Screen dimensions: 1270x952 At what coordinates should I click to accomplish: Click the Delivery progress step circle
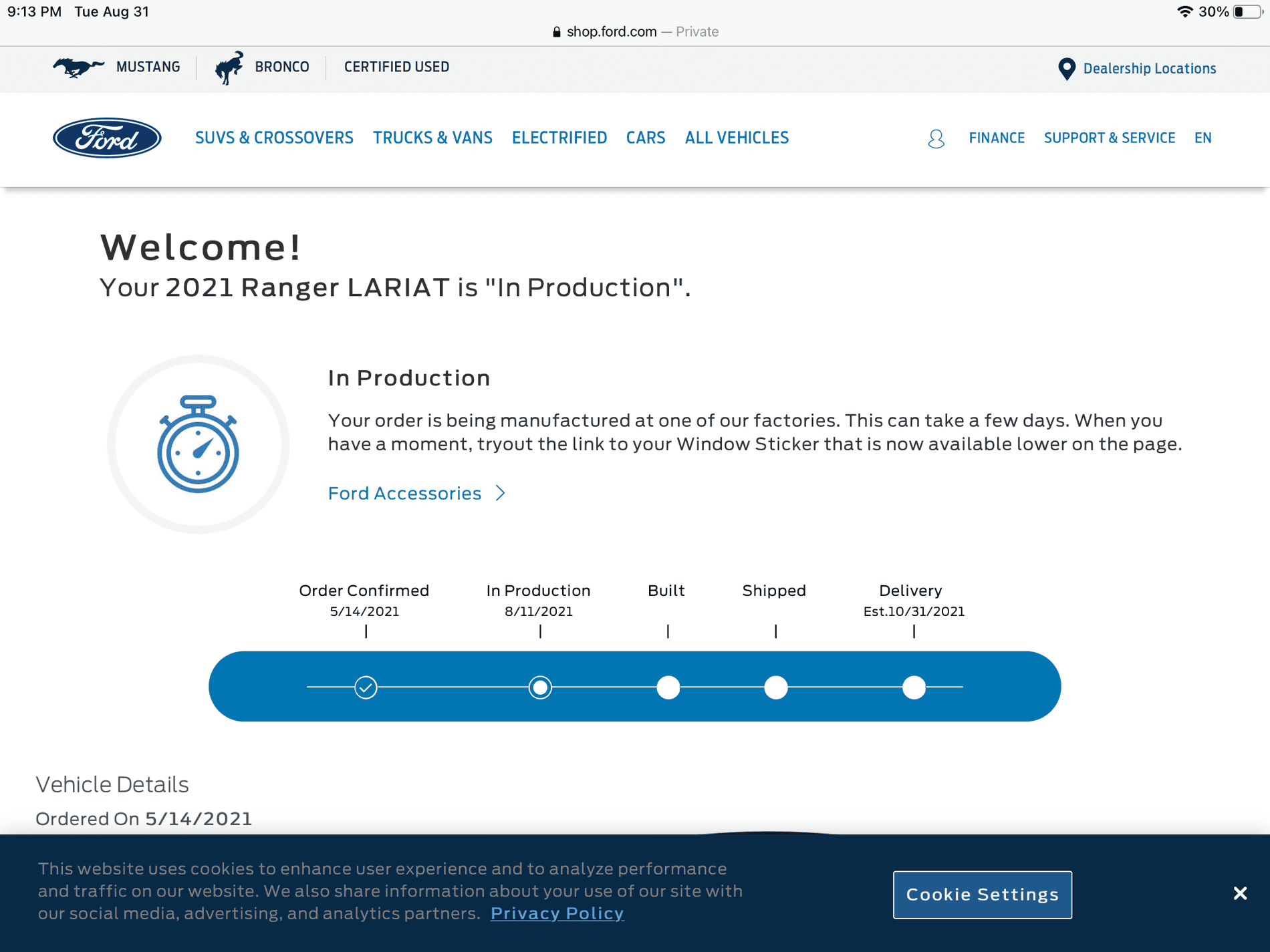pyautogui.click(x=914, y=687)
